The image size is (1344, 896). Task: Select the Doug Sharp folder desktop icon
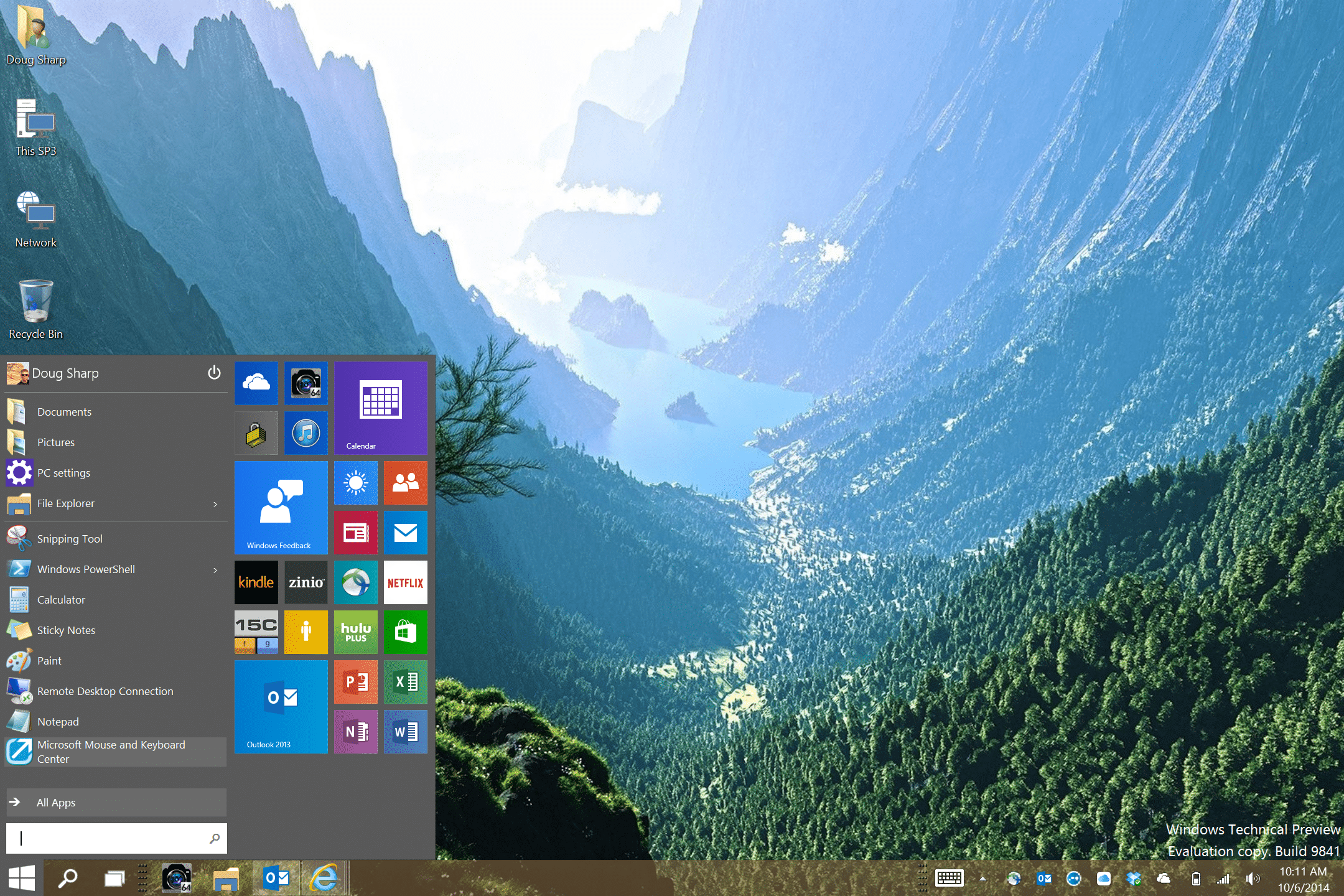[x=36, y=35]
